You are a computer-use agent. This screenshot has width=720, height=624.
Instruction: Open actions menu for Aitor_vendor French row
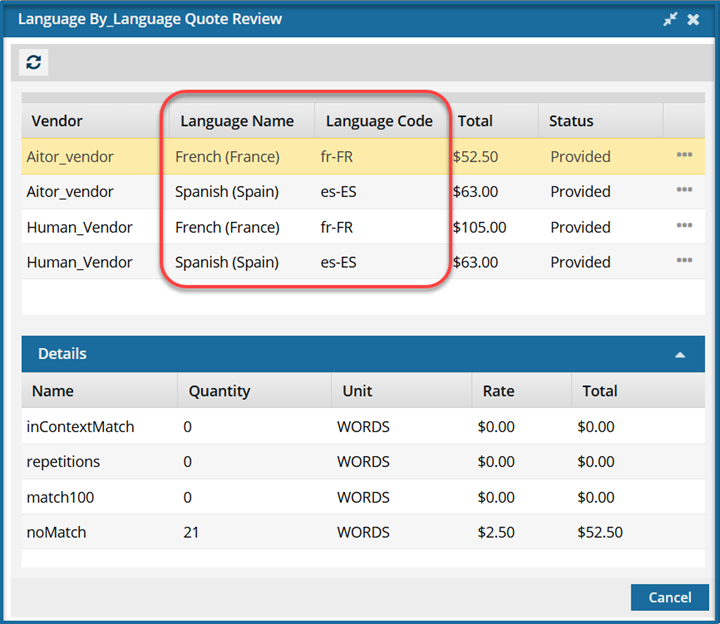click(684, 155)
